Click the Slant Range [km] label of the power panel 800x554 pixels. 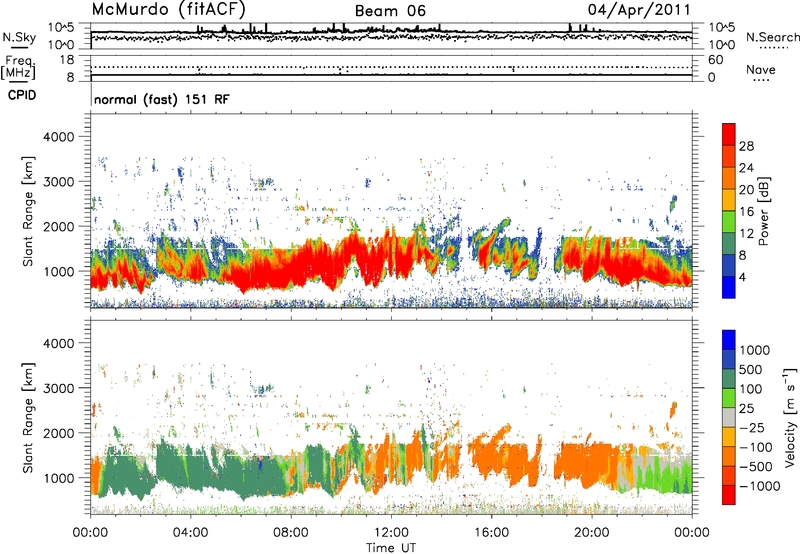[x=28, y=211]
